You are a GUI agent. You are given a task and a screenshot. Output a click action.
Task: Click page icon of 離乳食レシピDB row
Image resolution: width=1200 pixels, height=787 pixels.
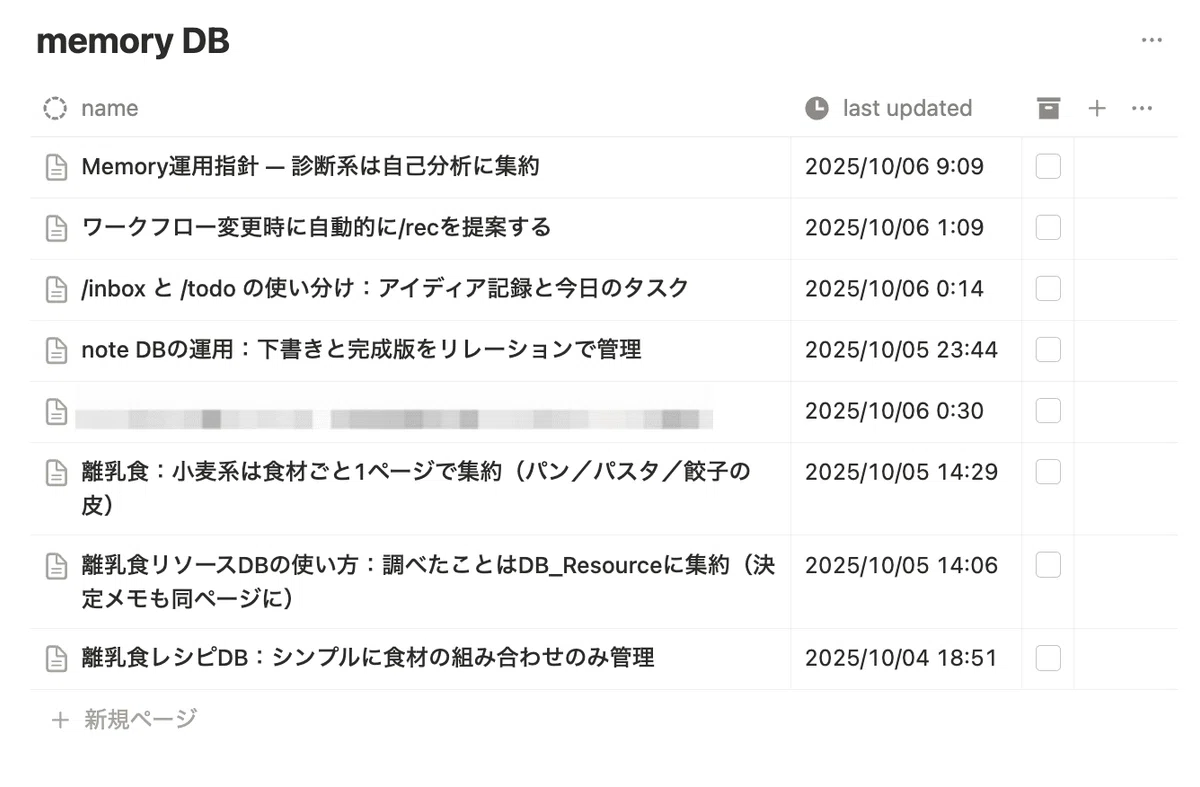57,658
